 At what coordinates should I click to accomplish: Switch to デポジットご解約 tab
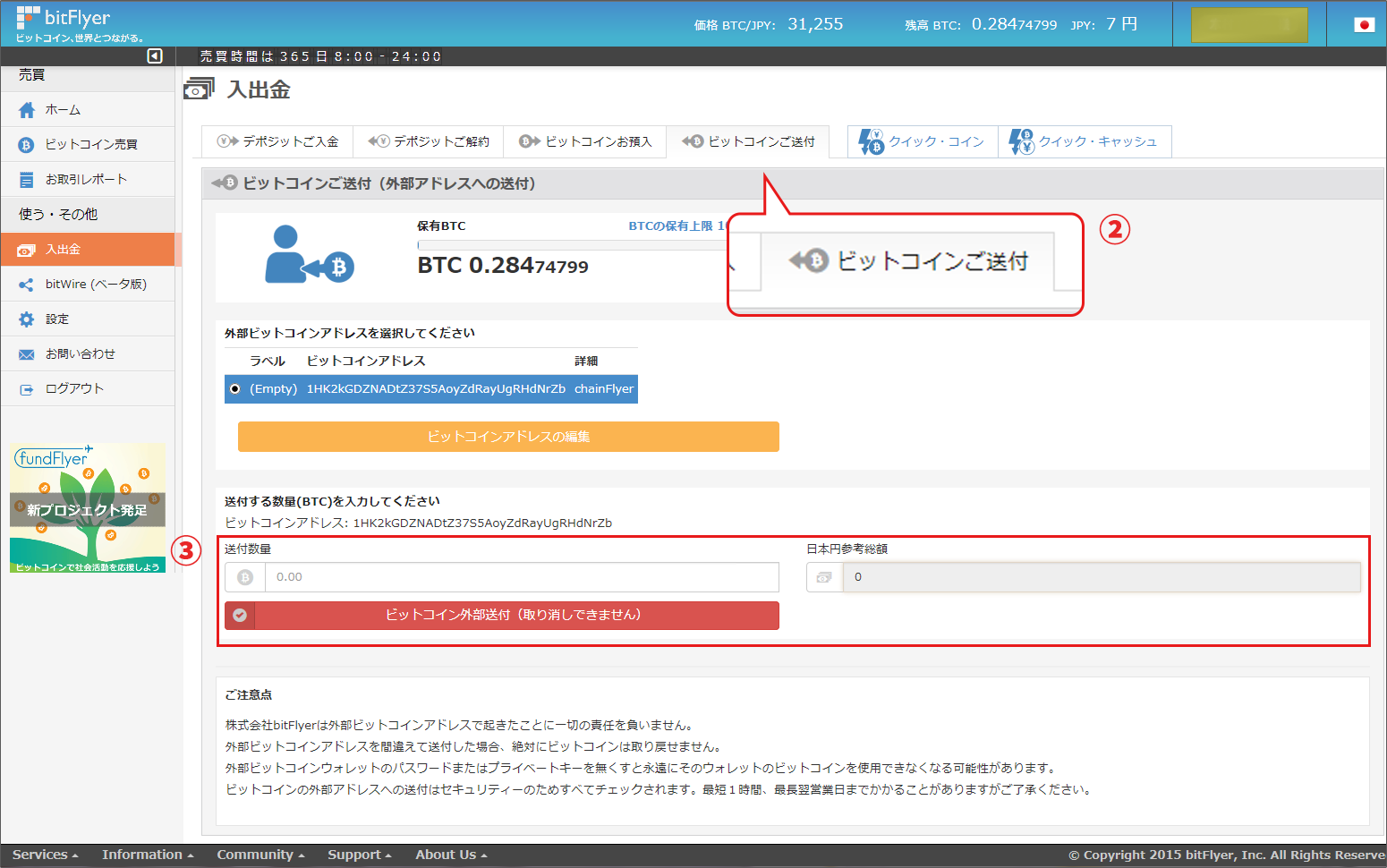pyautogui.click(x=428, y=141)
